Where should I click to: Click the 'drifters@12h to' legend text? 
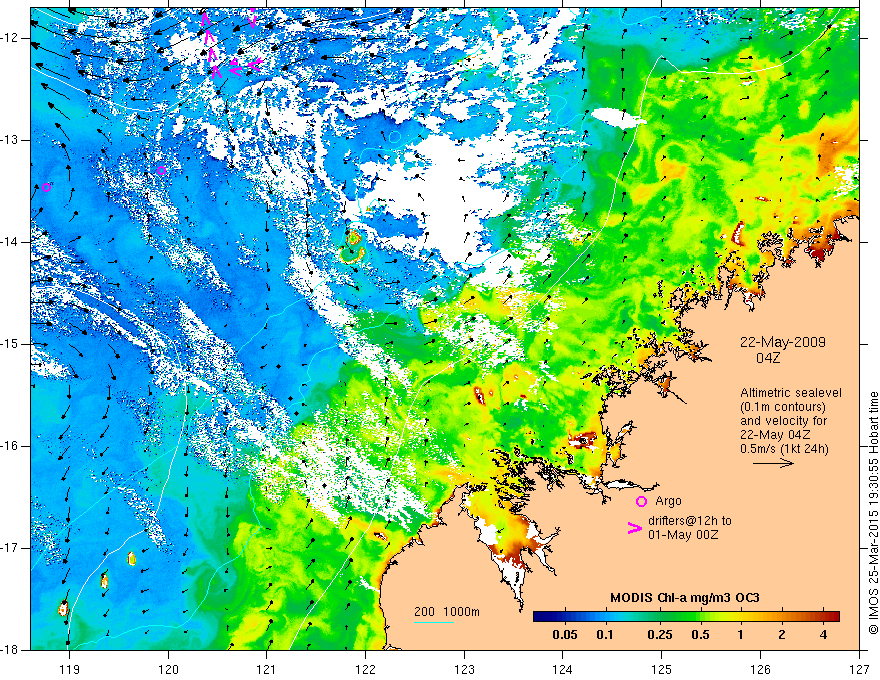click(x=690, y=521)
